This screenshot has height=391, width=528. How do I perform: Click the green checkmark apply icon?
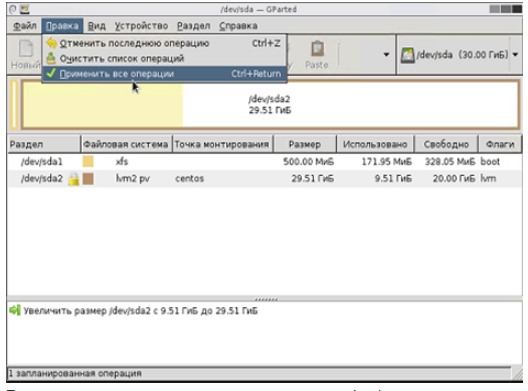51,73
